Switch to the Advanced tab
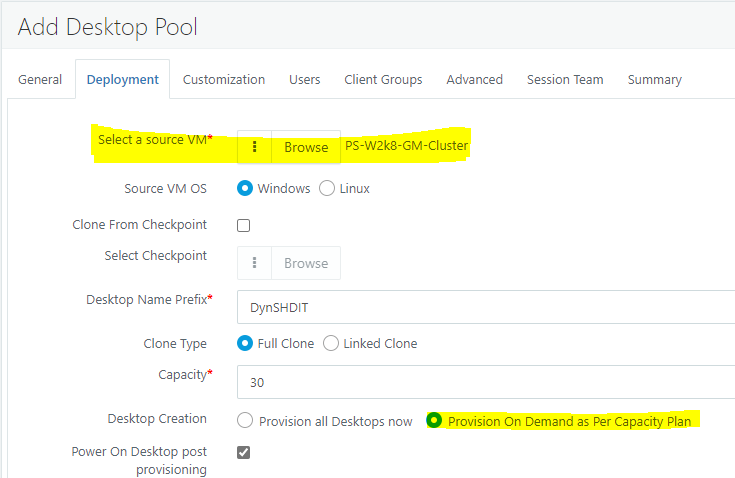This screenshot has width=735, height=478. (475, 80)
